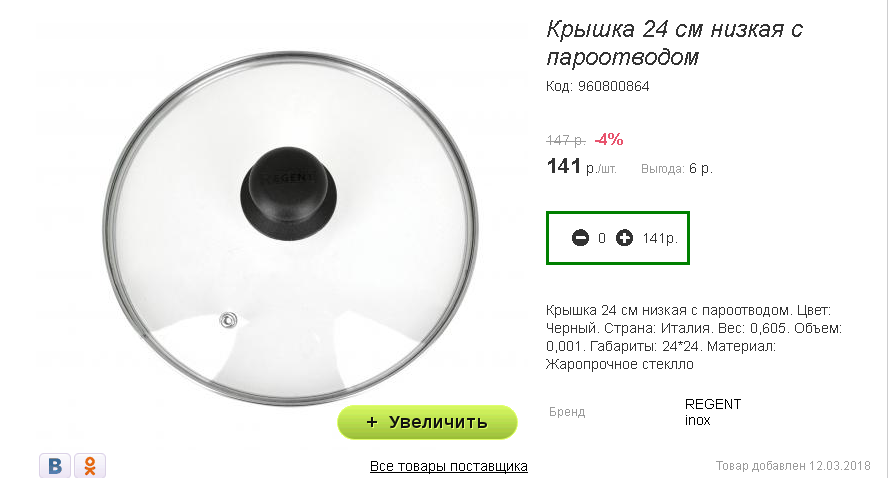
Task: Increase quantity with the plus icon
Action: [624, 238]
